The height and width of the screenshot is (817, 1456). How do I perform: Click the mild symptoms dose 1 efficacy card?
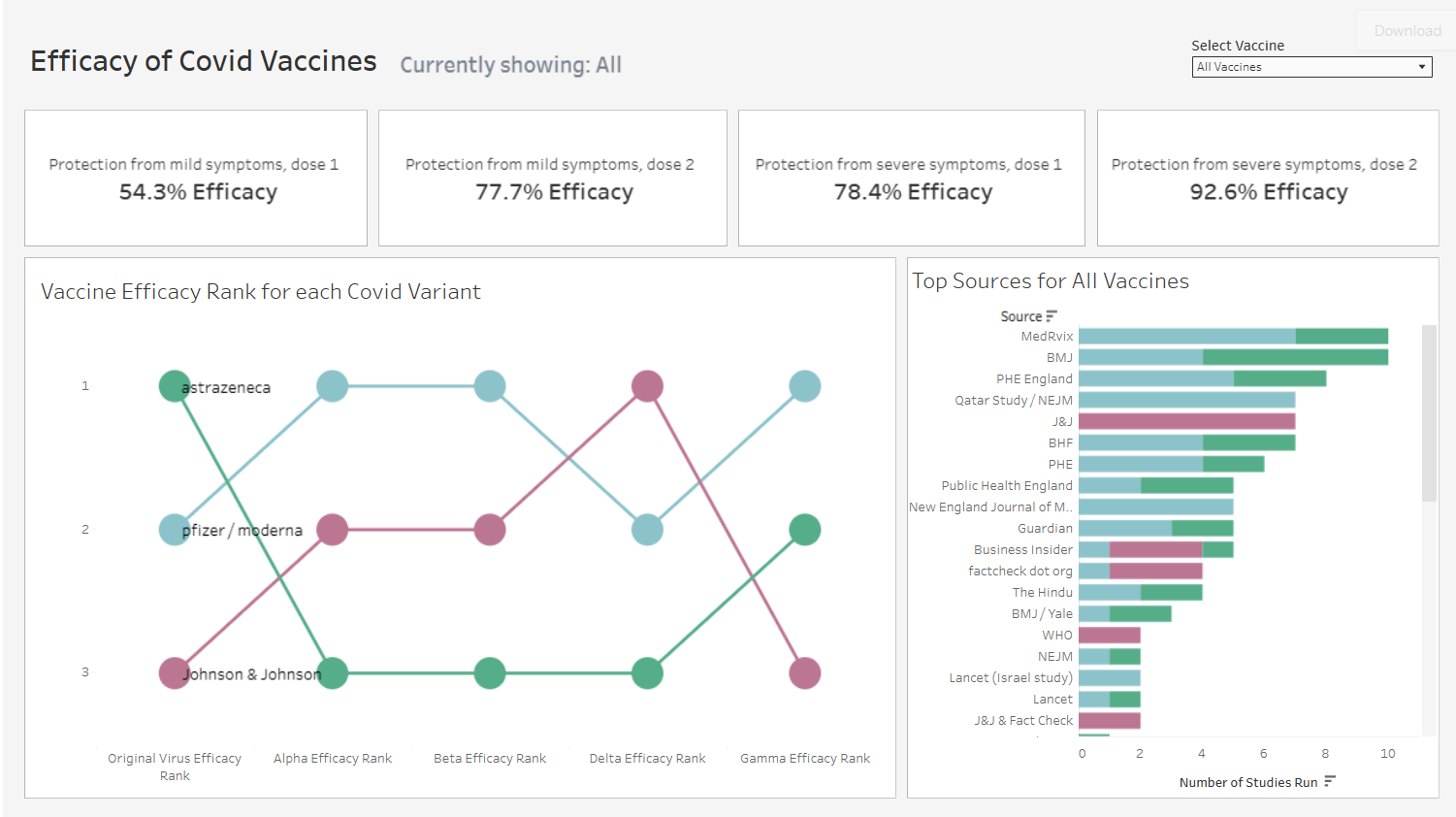[x=196, y=179]
